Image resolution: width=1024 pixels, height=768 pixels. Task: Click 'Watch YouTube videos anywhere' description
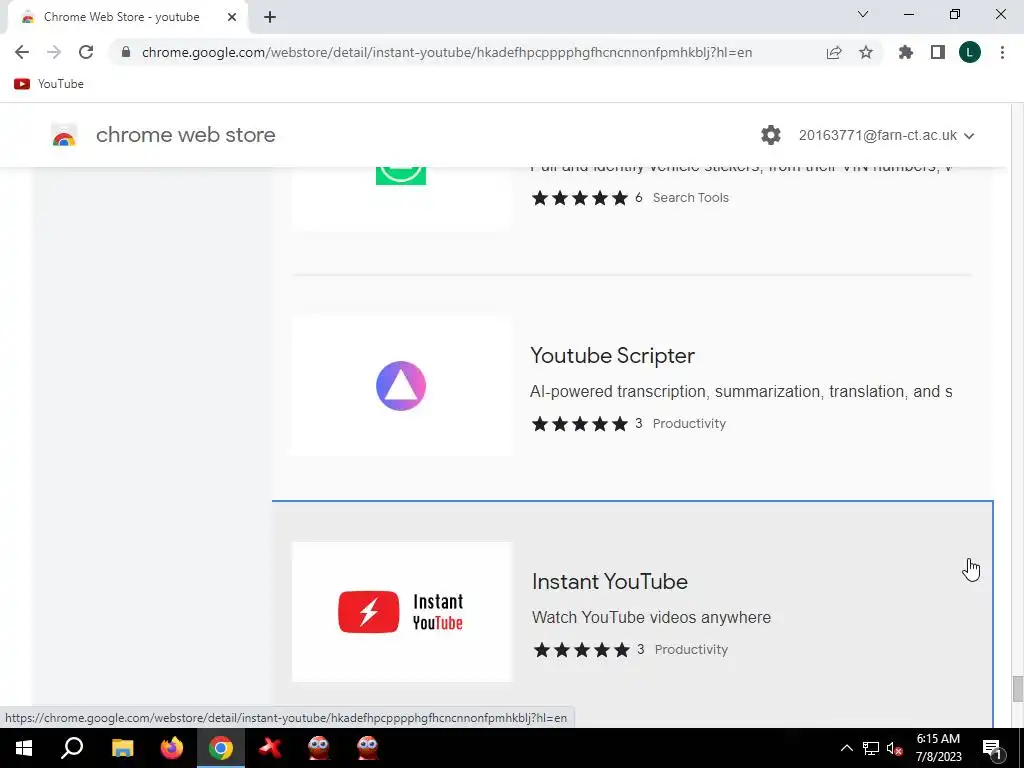pos(651,618)
